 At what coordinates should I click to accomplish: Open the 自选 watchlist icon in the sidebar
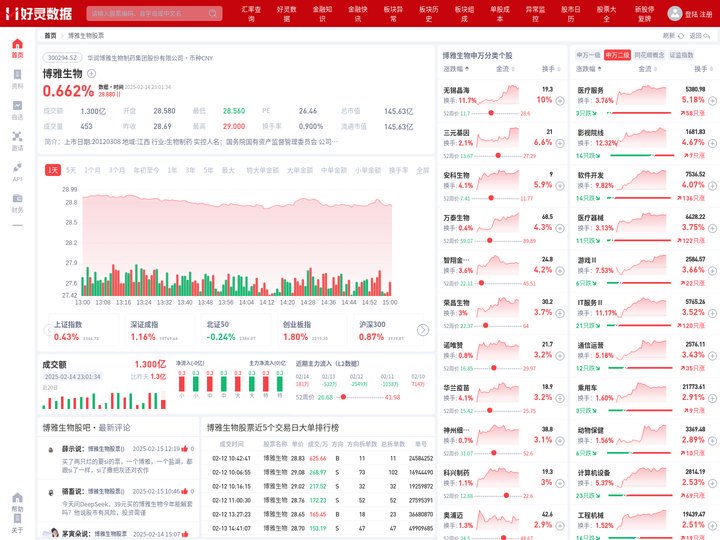(17, 110)
